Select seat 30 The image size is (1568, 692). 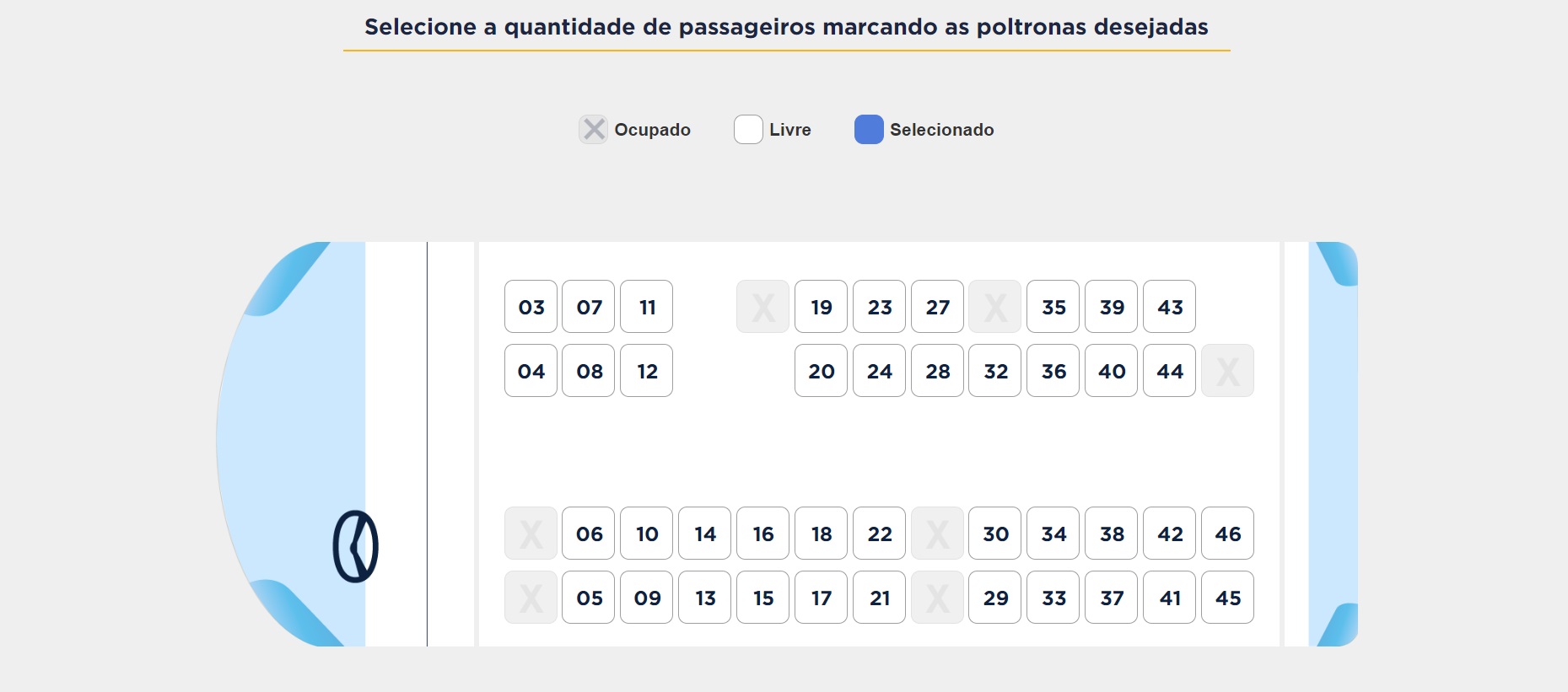995,534
